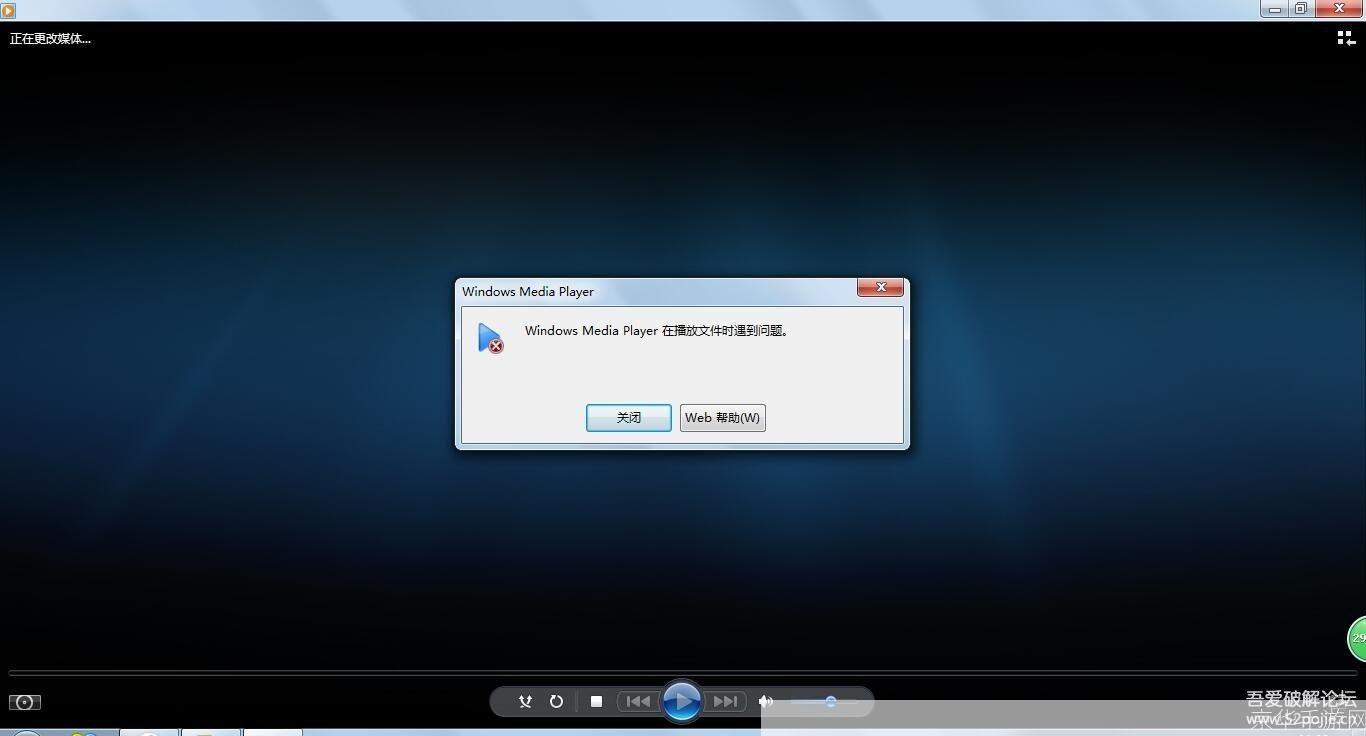Screen dimensions: 1366x736
Task: Click the round blue Play button
Action: click(682, 701)
